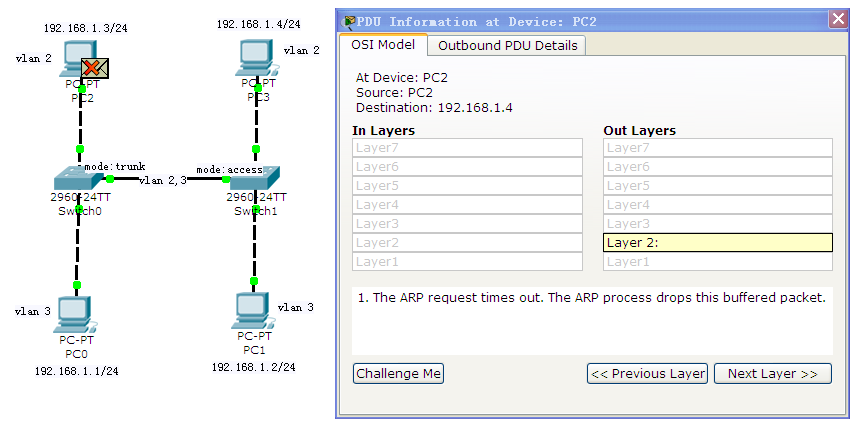Click the failed PDU envelope on PC2
The width and height of the screenshot is (859, 432).
click(x=95, y=68)
